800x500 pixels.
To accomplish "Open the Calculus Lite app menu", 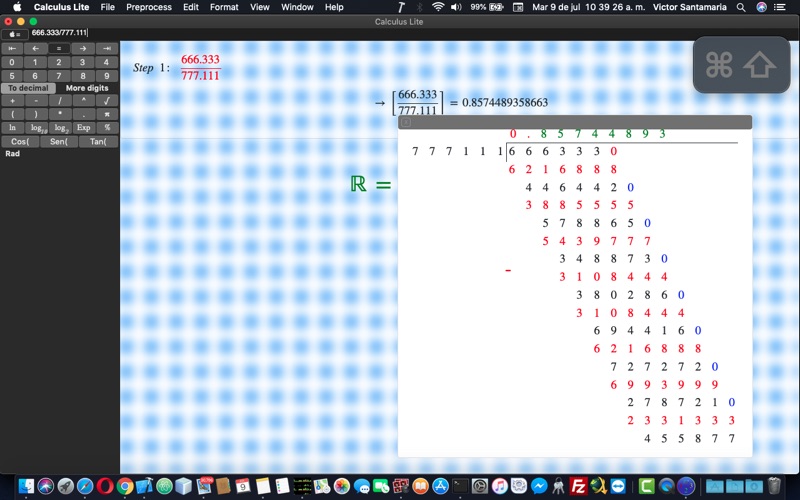I will pyautogui.click(x=61, y=7).
